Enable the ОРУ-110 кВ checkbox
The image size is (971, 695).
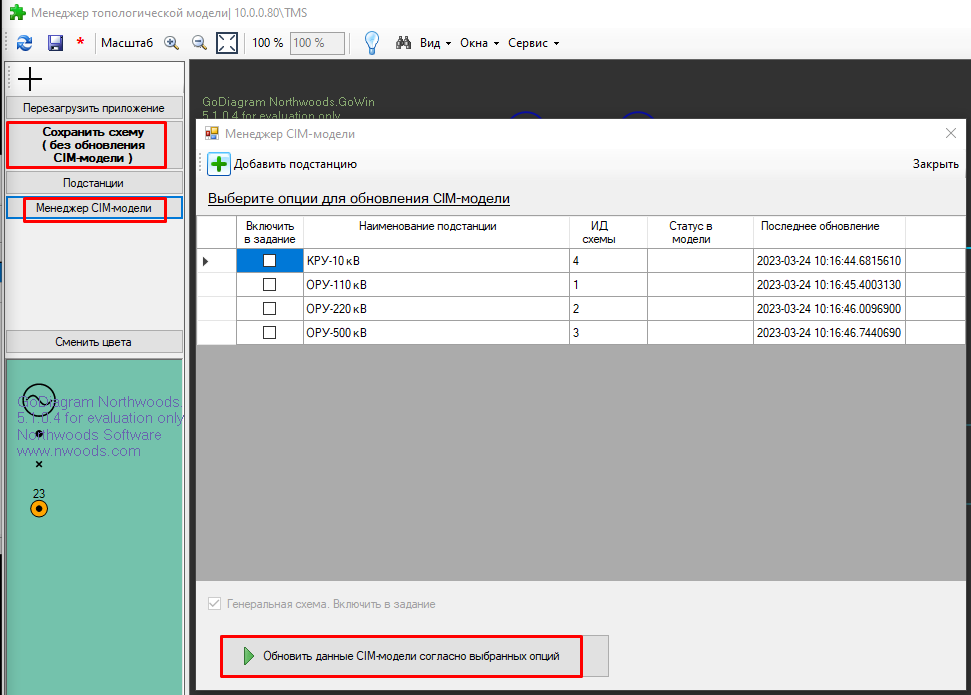coord(269,284)
